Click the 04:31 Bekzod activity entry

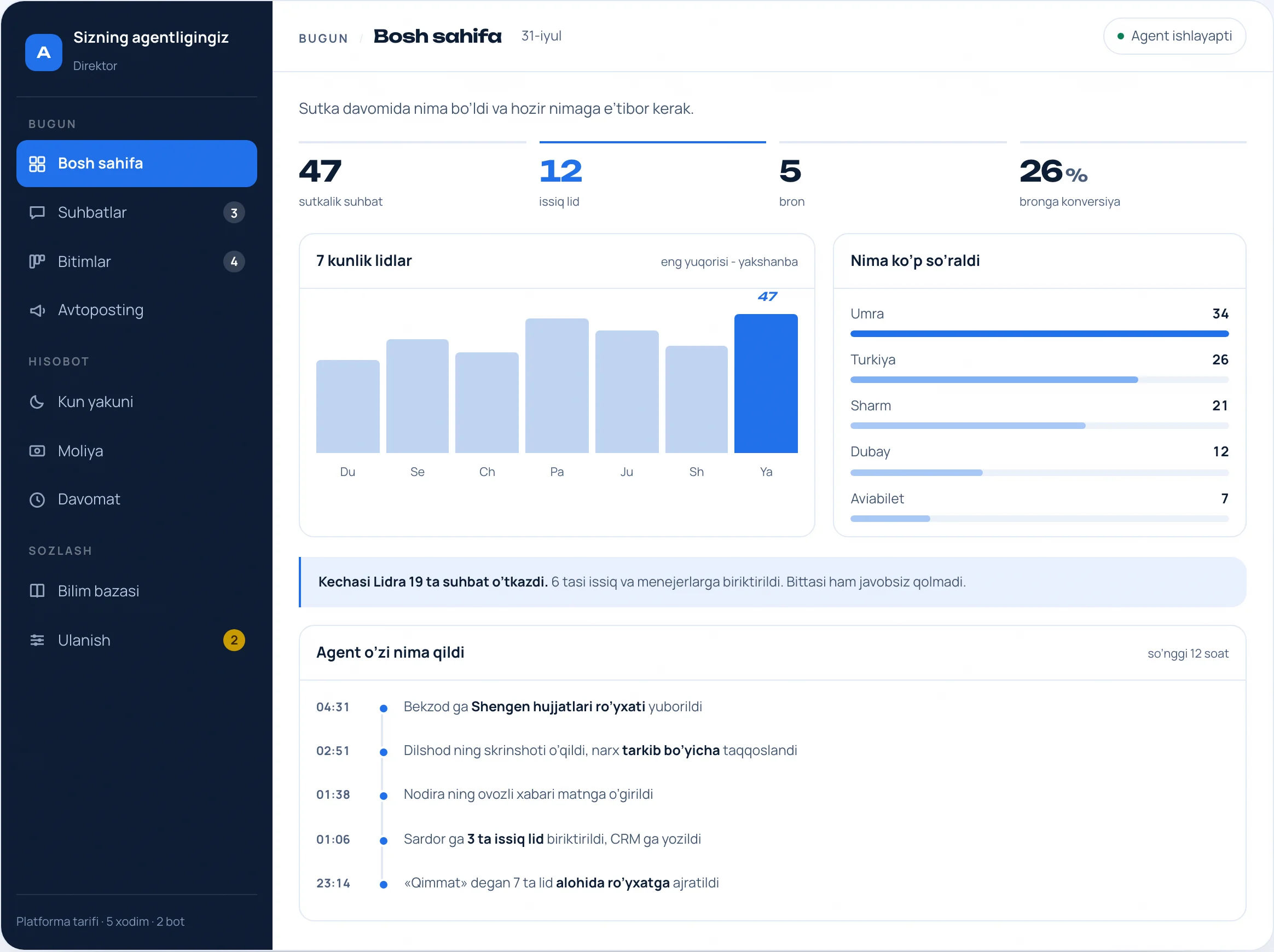coord(772,707)
